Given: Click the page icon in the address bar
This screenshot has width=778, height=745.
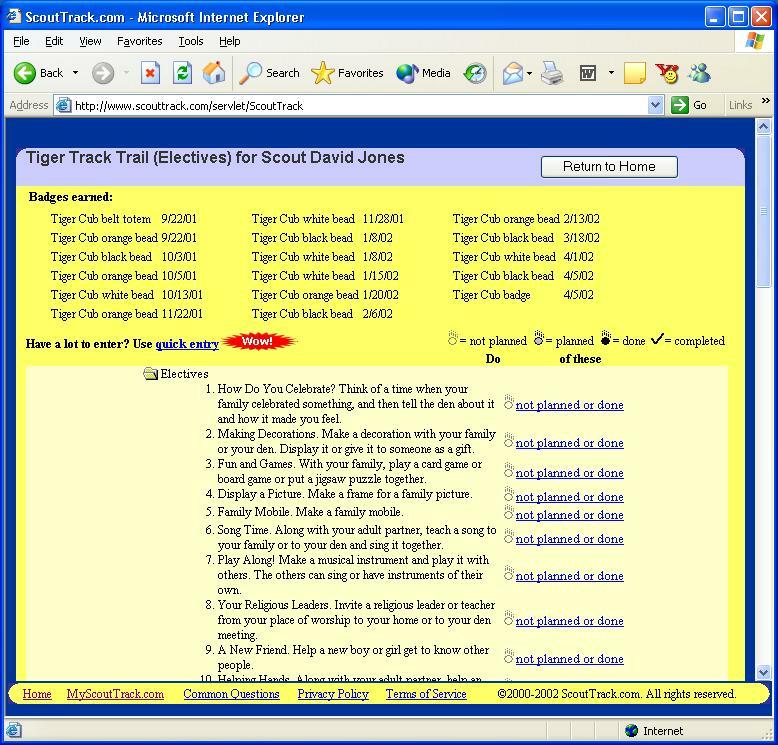Looking at the screenshot, I should tap(63, 105).
